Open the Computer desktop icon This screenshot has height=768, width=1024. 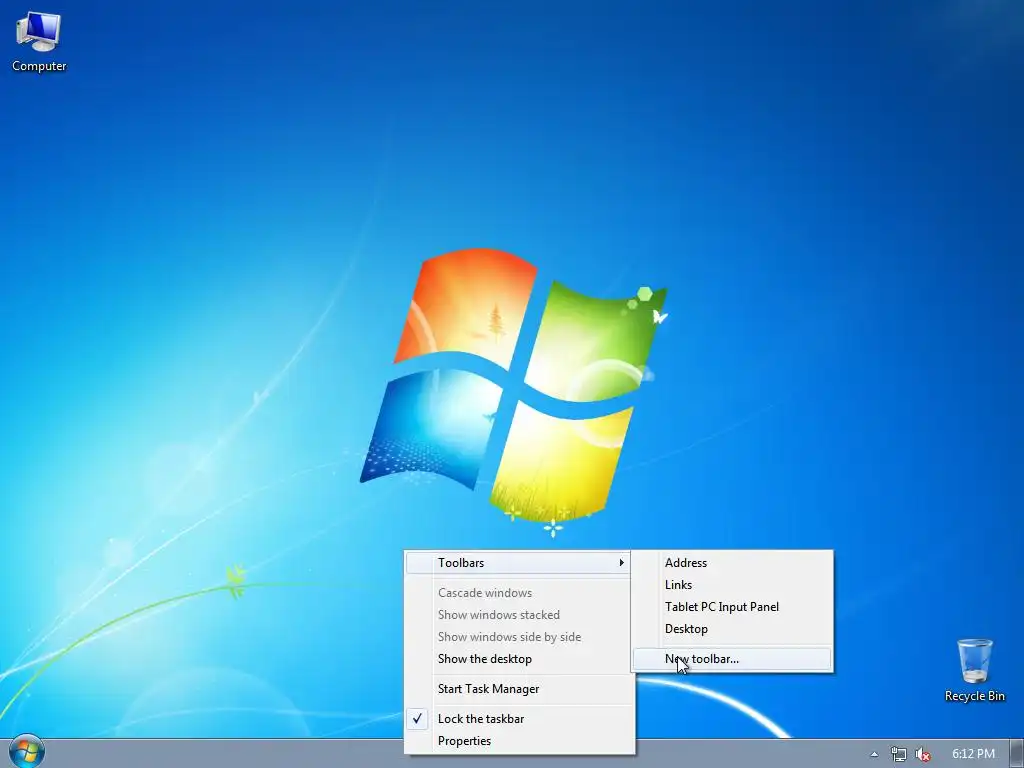39,42
